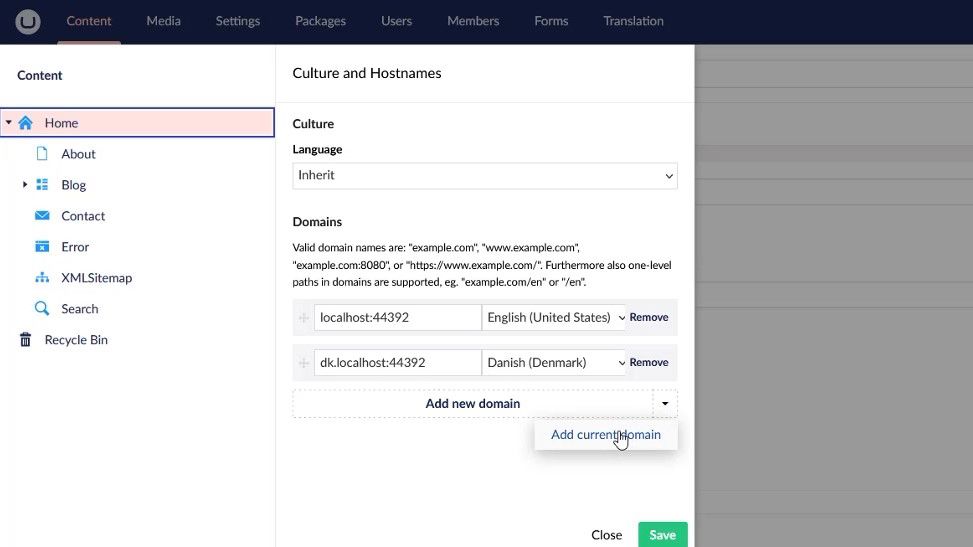Click drag handle of localhost:44392 row
The height and width of the screenshot is (547, 973).
click(303, 318)
